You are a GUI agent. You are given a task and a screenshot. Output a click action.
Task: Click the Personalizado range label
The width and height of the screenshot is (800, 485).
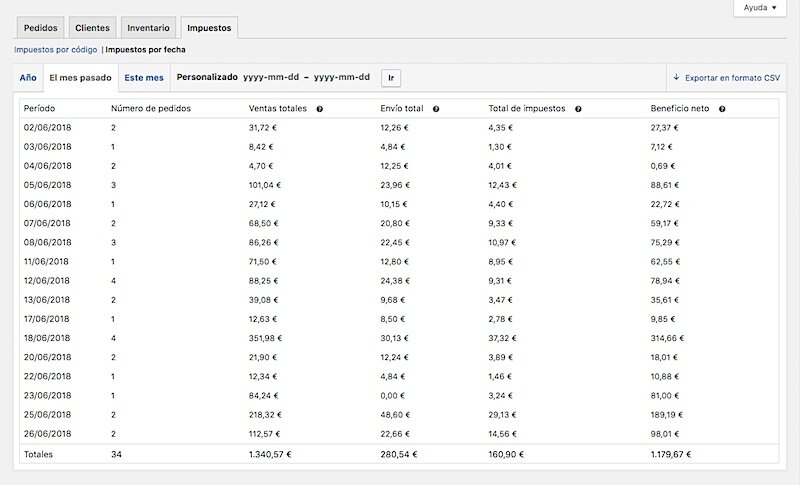click(x=207, y=78)
